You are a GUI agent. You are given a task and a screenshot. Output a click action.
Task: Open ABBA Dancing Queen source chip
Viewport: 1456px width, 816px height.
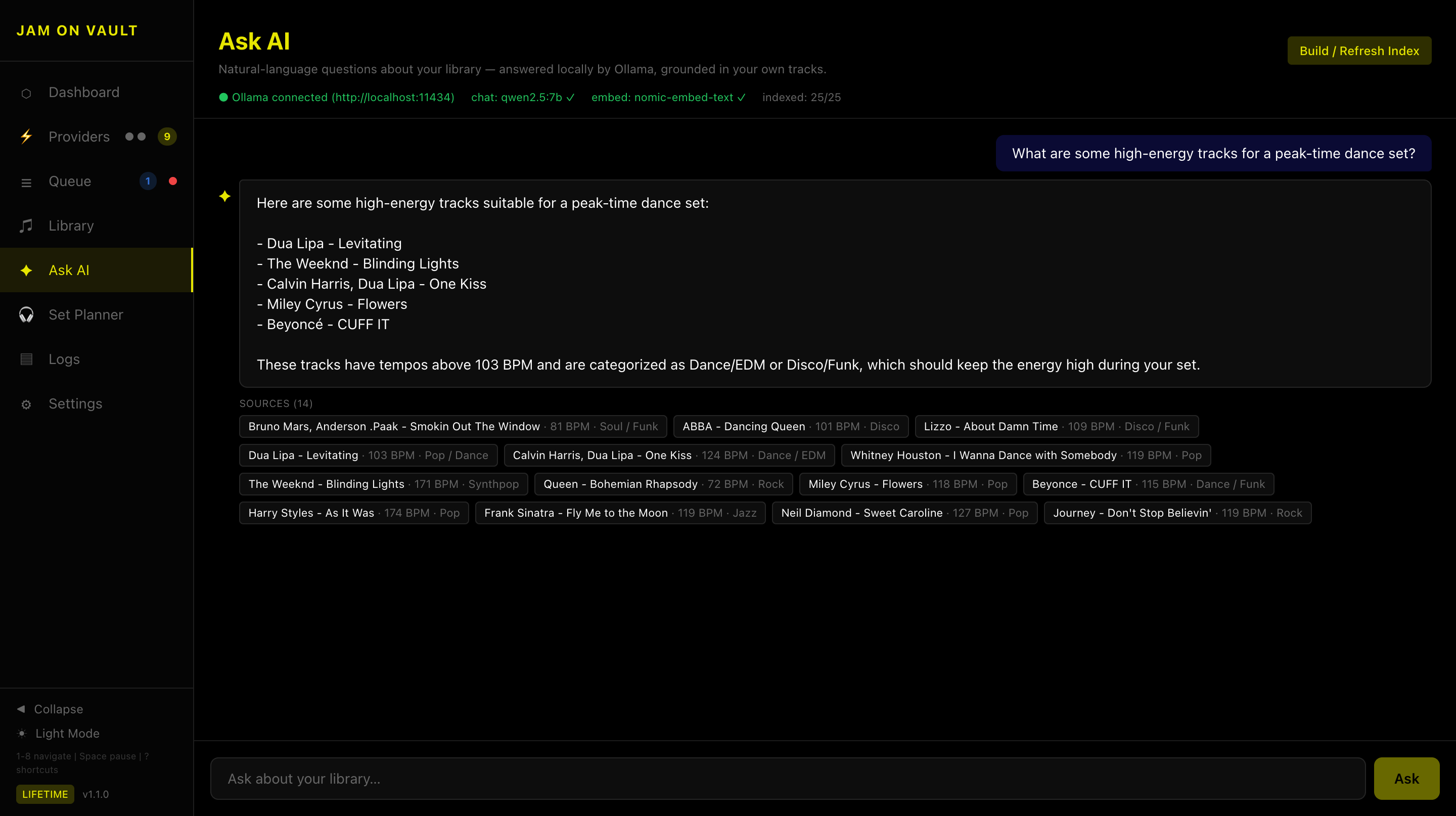791,427
